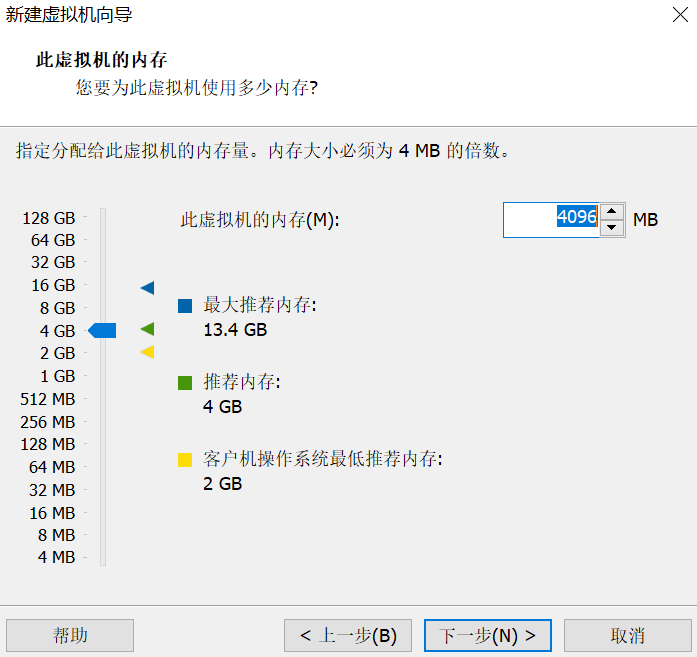Image resolution: width=697 pixels, height=657 pixels.
Task: Click the 64 MB slider scale label
Action: (52, 468)
